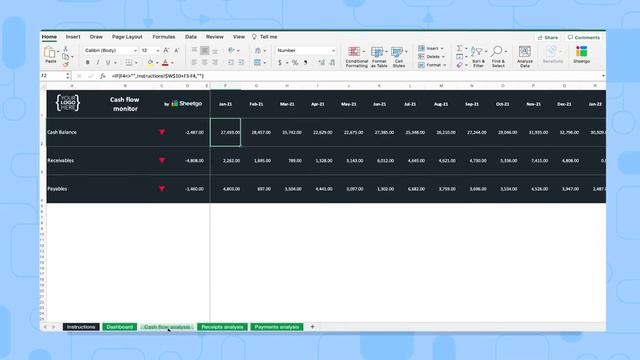Click the Cut scissors icon
The image size is (640, 360).
point(65,49)
